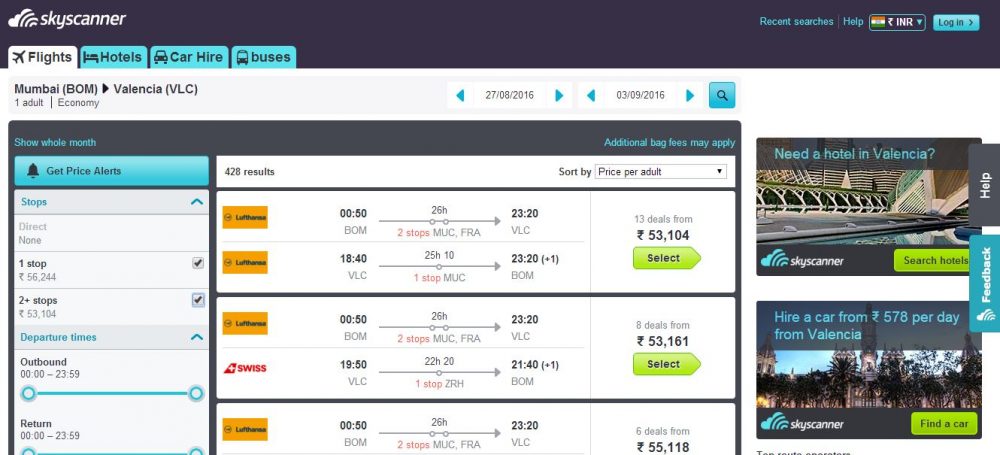Open Show whole month link
Image resolution: width=1000 pixels, height=455 pixels.
[55, 143]
